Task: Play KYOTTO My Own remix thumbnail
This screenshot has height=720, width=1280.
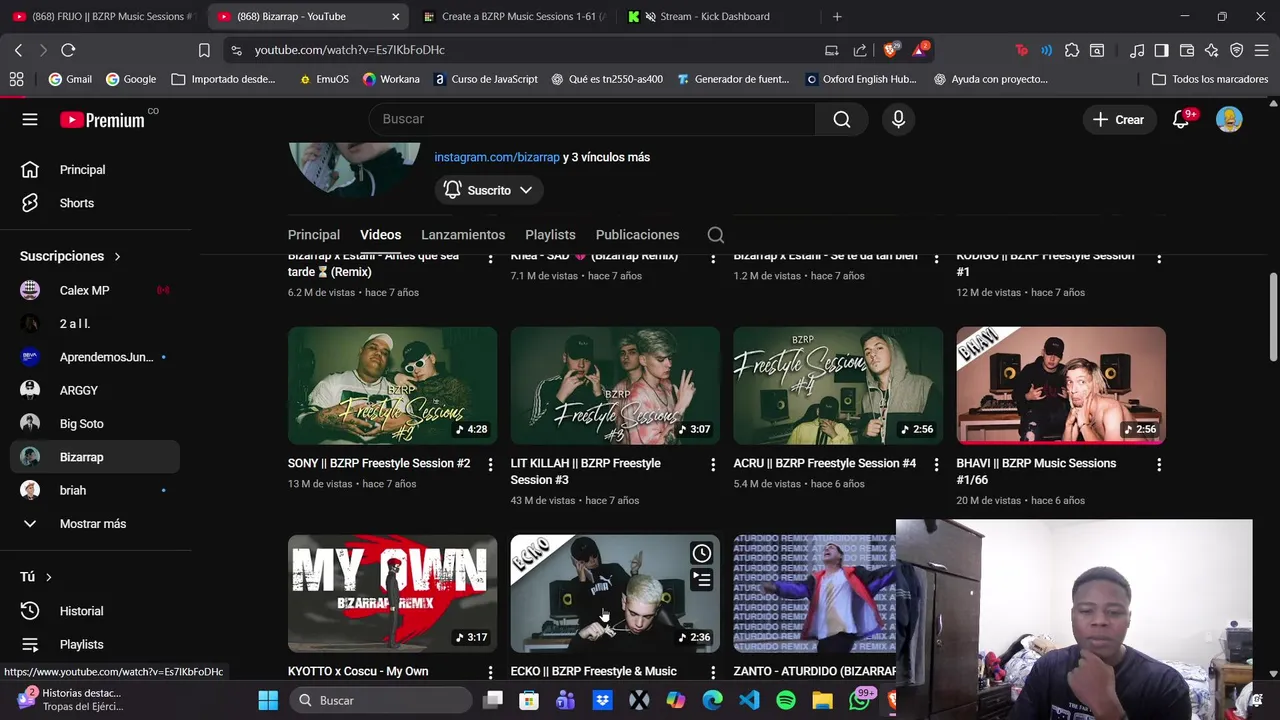Action: pyautogui.click(x=392, y=593)
